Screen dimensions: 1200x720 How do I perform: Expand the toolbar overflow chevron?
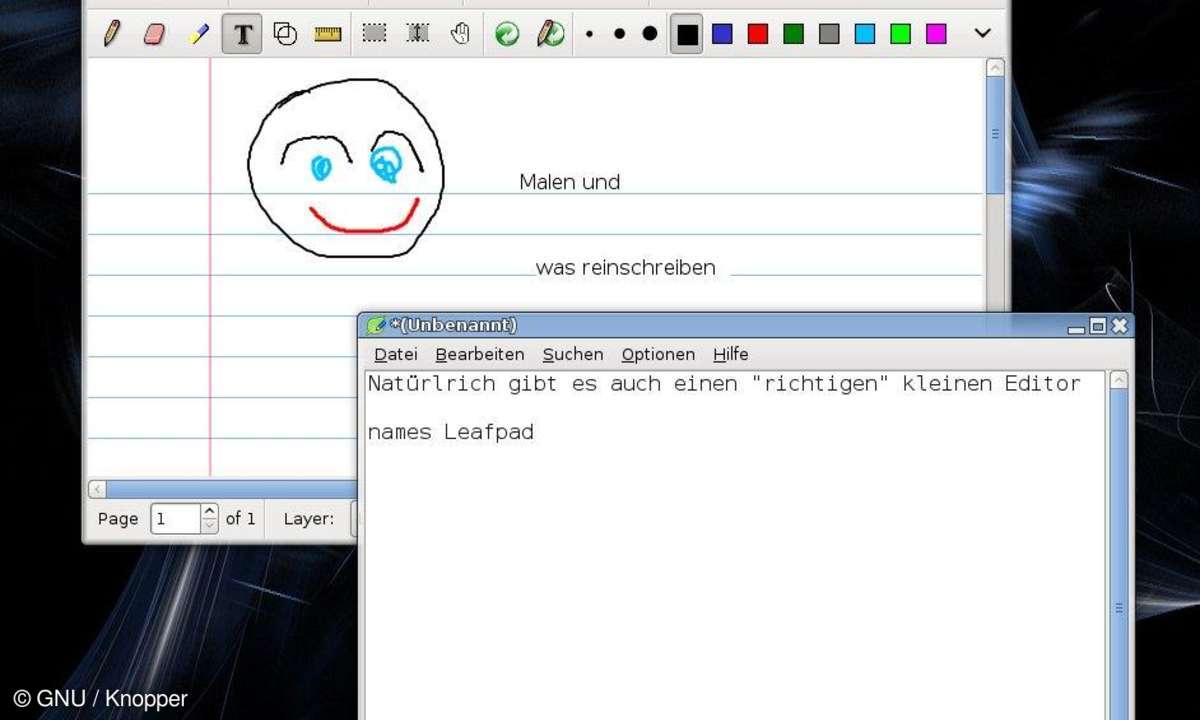[x=983, y=34]
